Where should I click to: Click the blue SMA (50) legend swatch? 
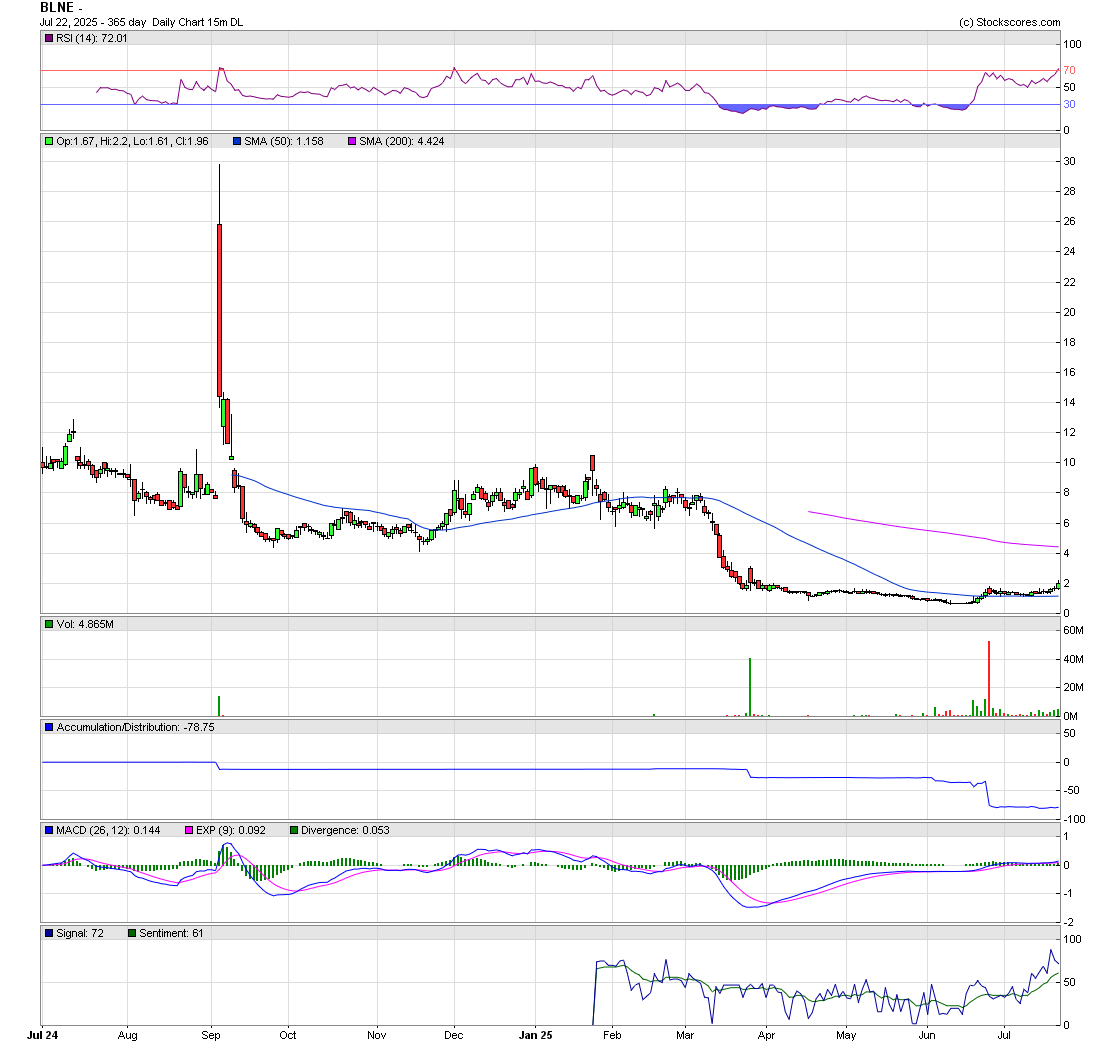point(237,142)
